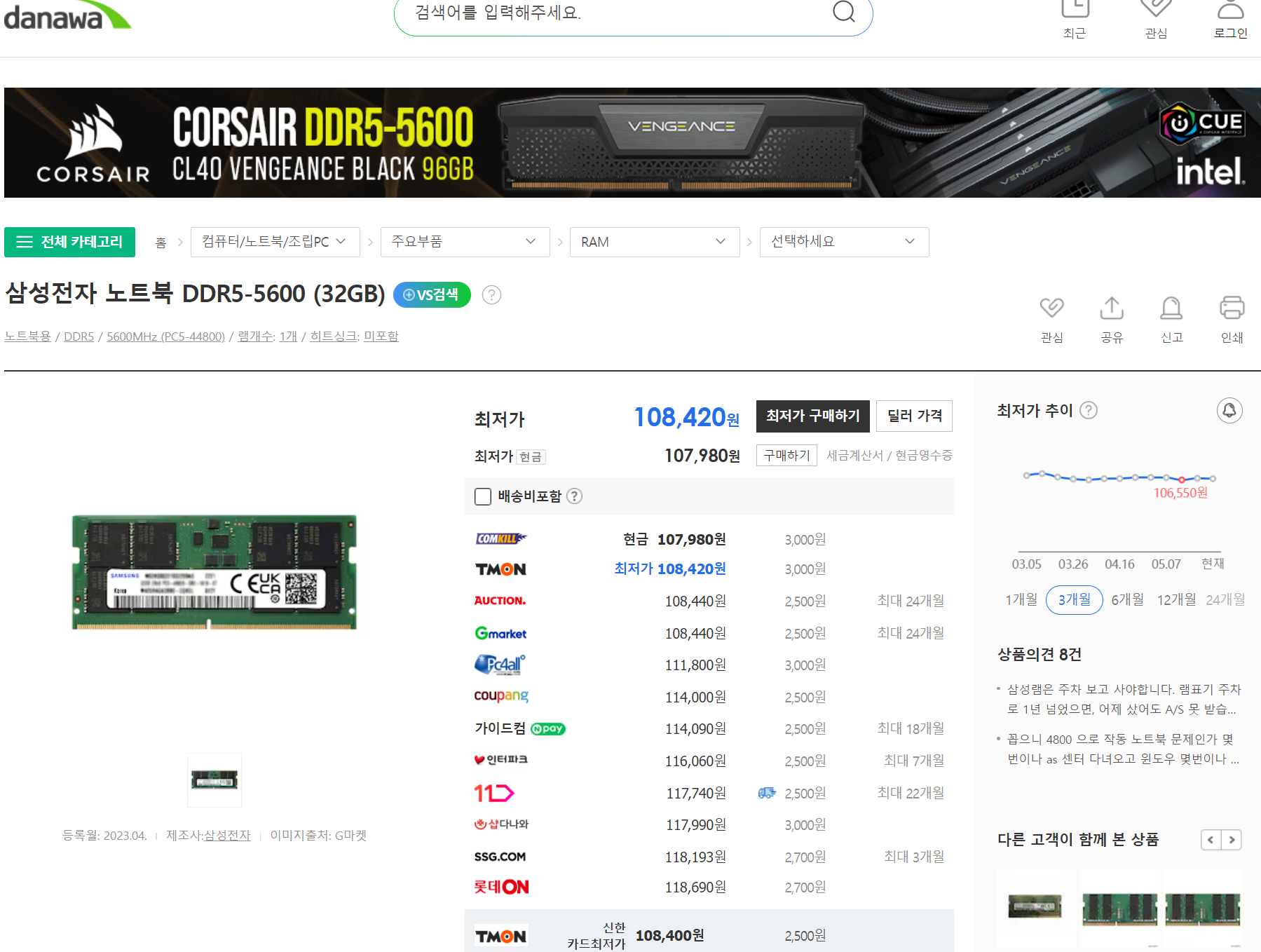This screenshot has width=1261, height=952.
Task: Expand the RAM category dropdown
Action: click(x=655, y=242)
